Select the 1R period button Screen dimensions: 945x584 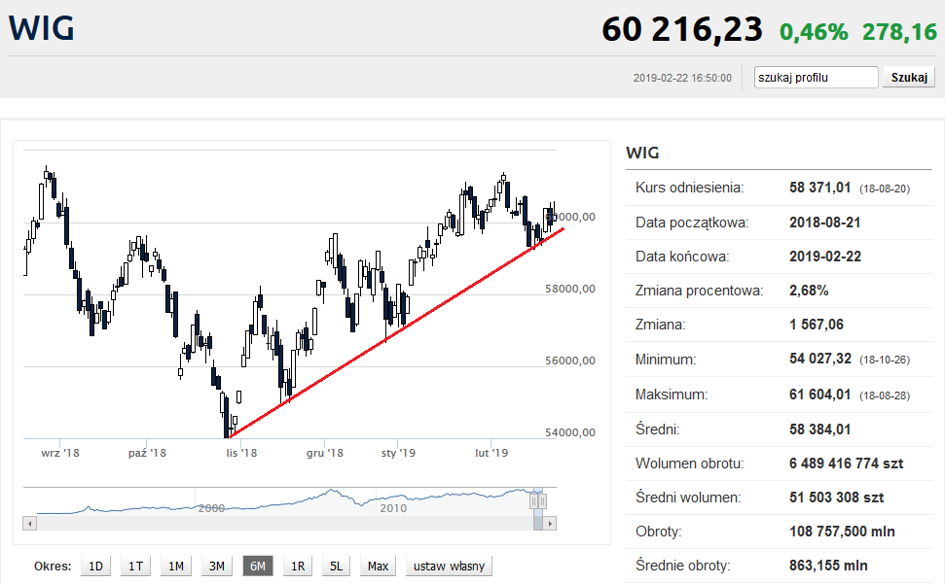pos(298,566)
